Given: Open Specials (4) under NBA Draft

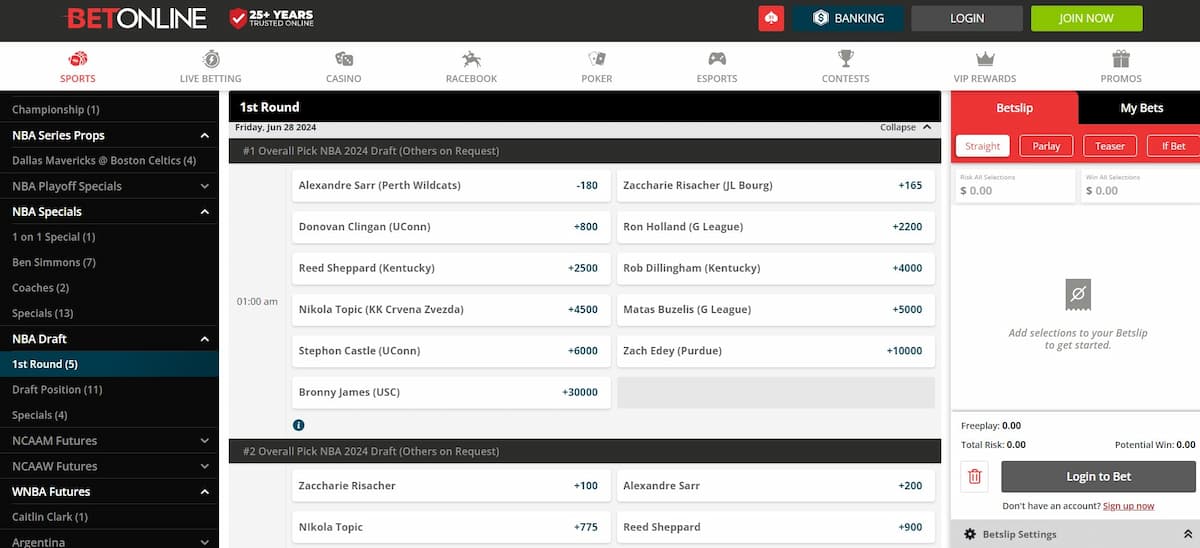Looking at the screenshot, I should click(x=40, y=415).
